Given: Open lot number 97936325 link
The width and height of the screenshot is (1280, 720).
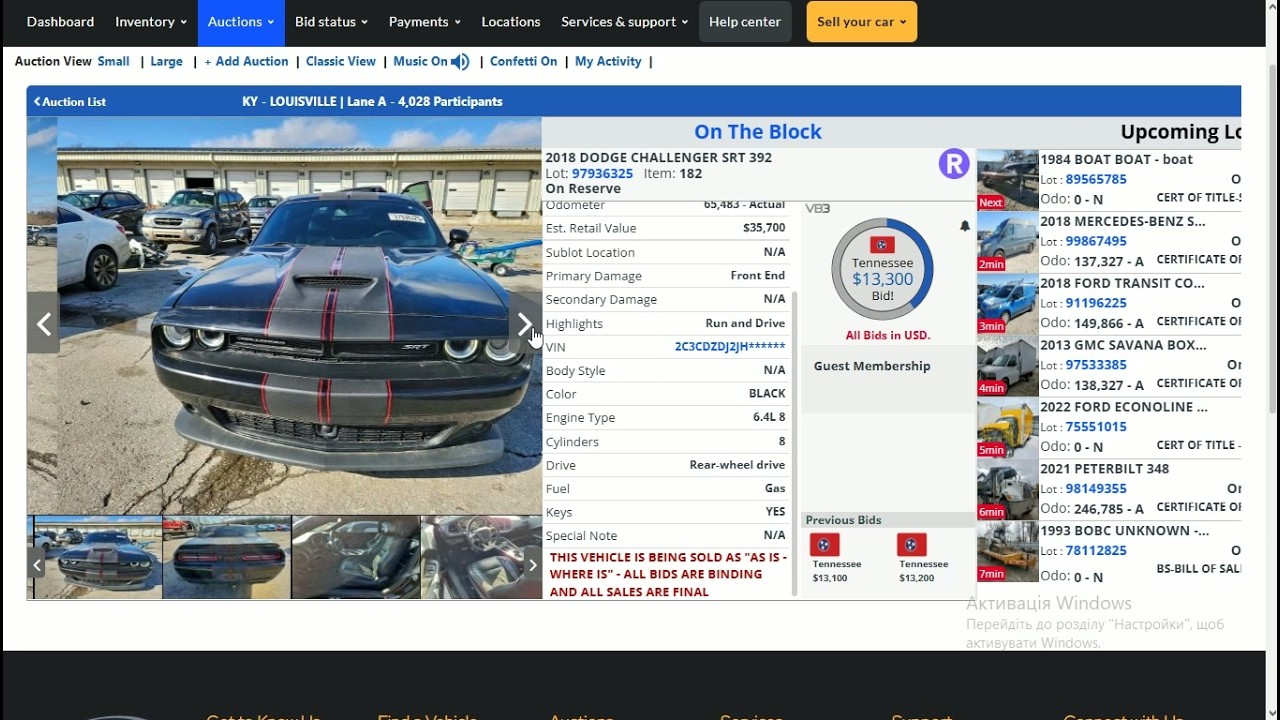Looking at the screenshot, I should click(x=602, y=173).
